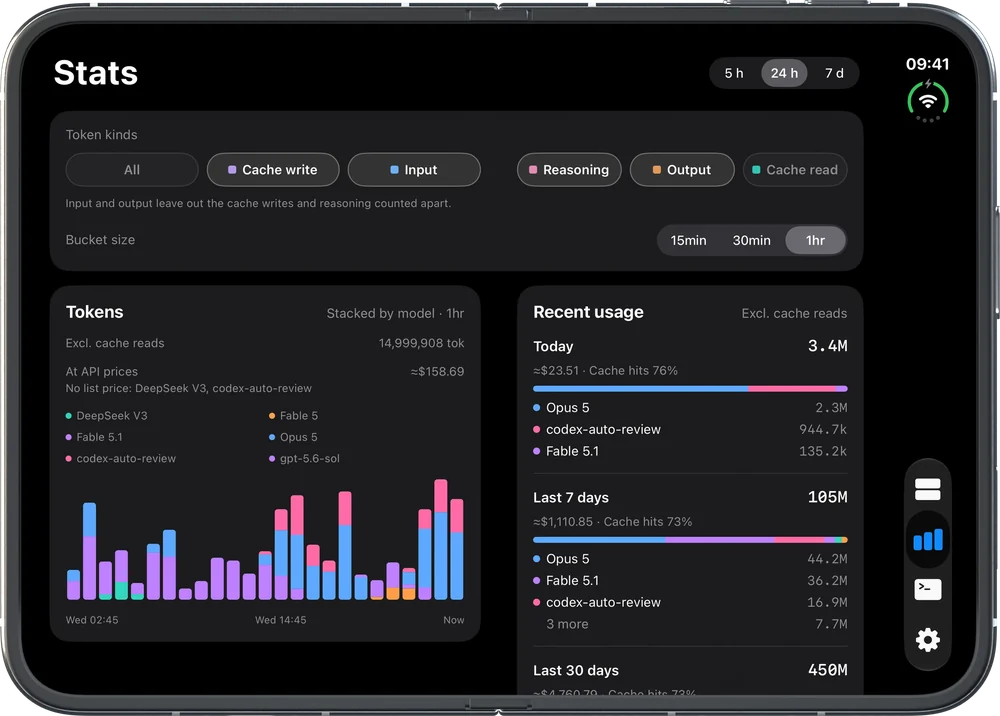Screen dimensions: 1000x716
Task: Click the 09:41 clock
Action: (x=927, y=64)
